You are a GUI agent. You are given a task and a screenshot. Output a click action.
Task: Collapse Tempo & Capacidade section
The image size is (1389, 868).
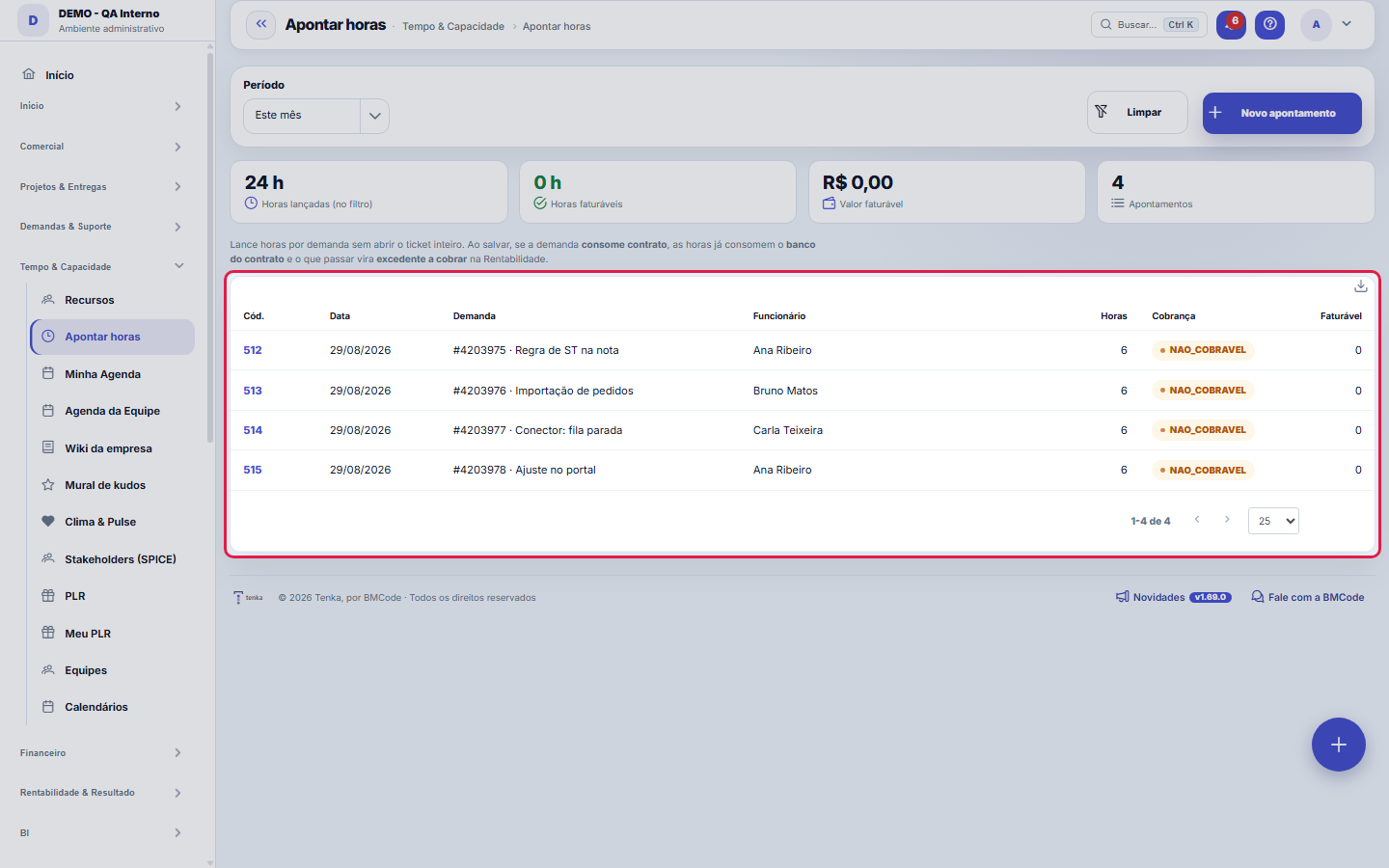(x=101, y=267)
